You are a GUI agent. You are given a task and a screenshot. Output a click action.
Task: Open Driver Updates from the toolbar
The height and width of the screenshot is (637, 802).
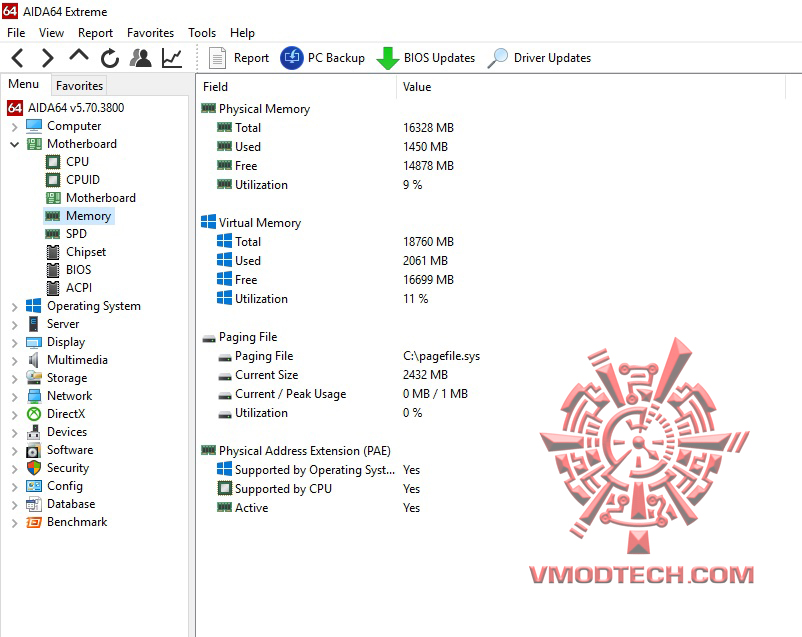tap(539, 58)
